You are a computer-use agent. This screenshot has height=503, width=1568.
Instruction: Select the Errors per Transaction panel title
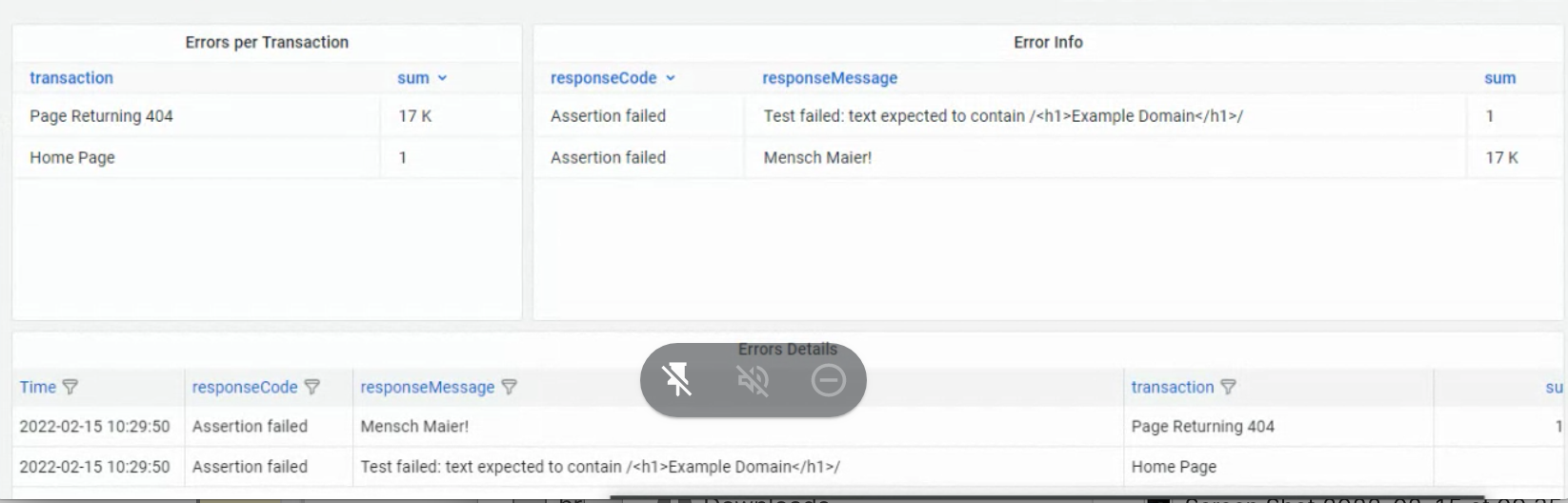(267, 42)
